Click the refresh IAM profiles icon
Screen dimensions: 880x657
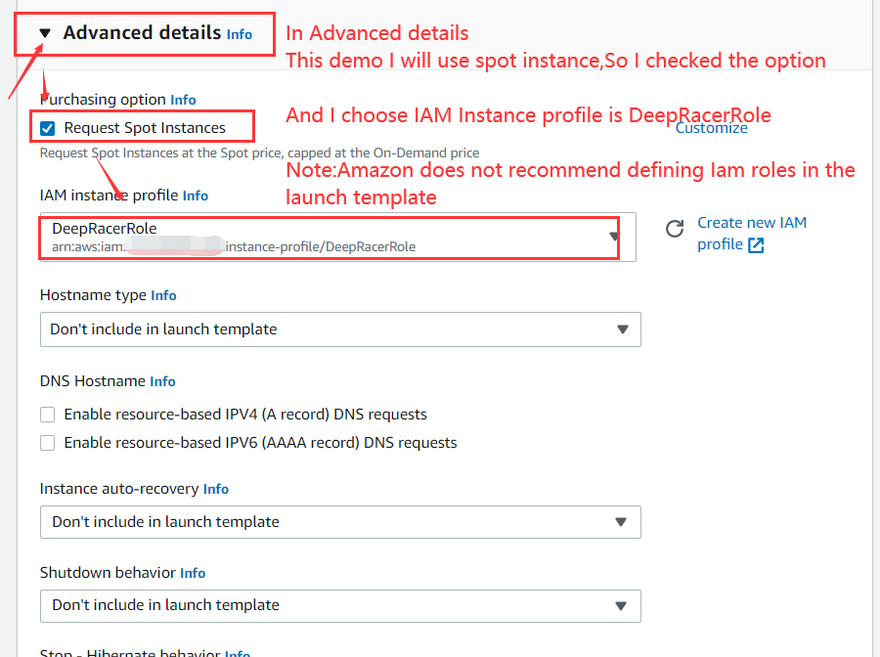click(675, 229)
